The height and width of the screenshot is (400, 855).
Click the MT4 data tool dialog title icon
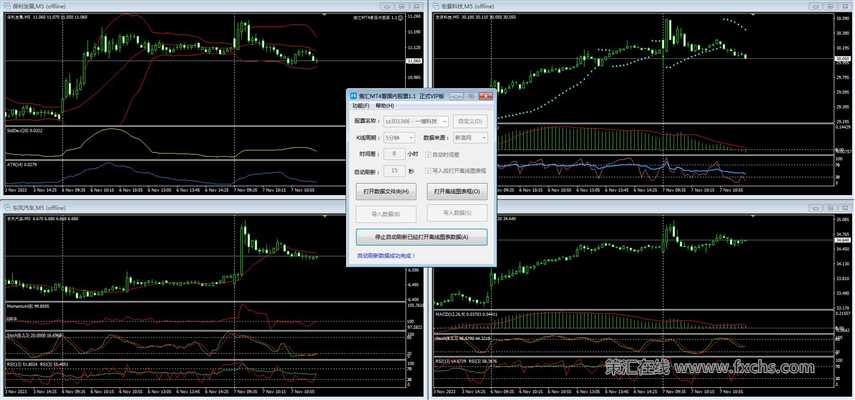pos(353,96)
